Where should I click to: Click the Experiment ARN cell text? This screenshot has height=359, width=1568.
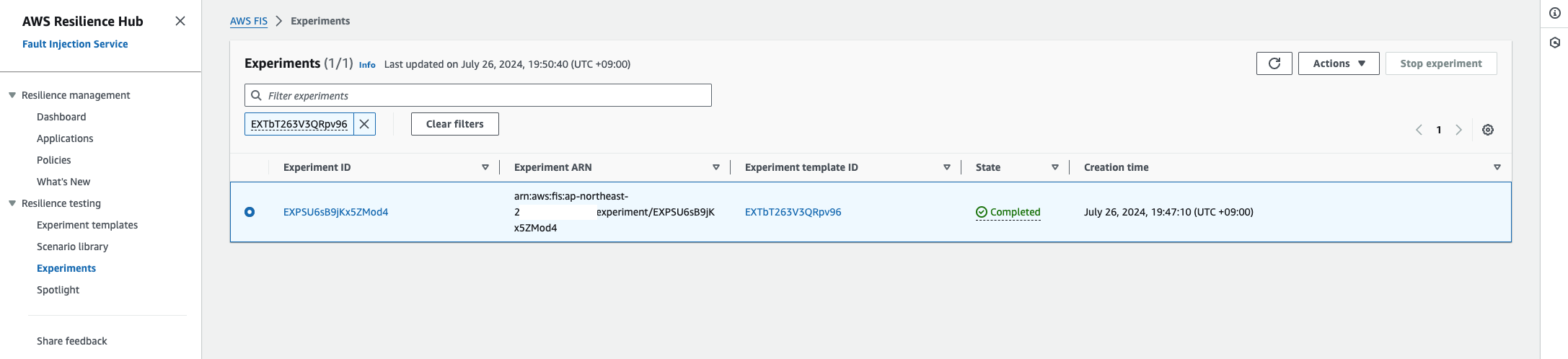tap(615, 212)
